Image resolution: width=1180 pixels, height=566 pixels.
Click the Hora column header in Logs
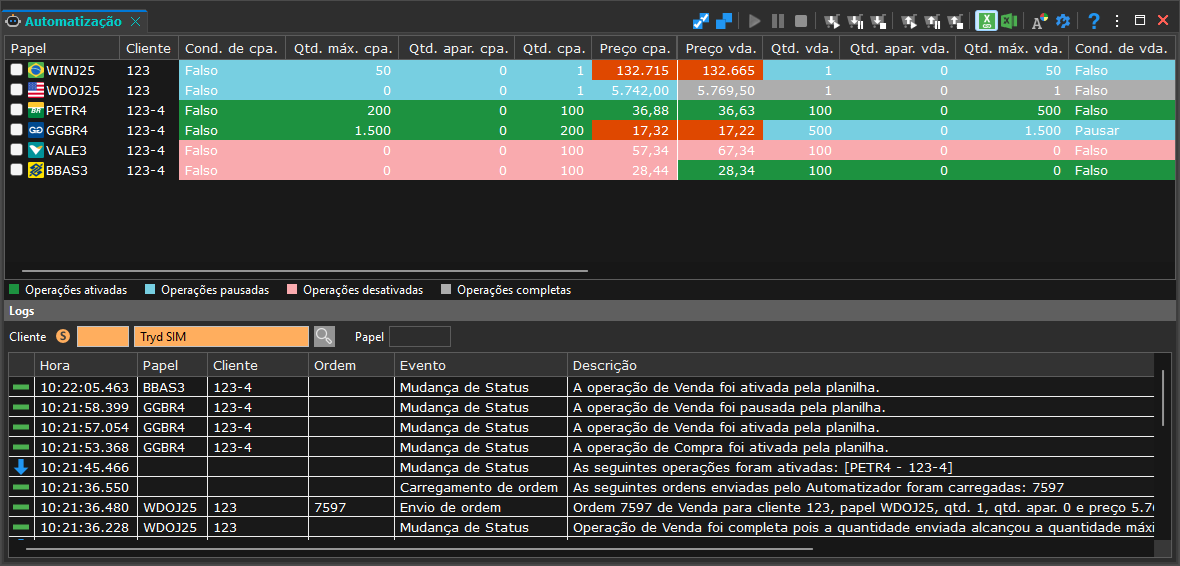86,366
